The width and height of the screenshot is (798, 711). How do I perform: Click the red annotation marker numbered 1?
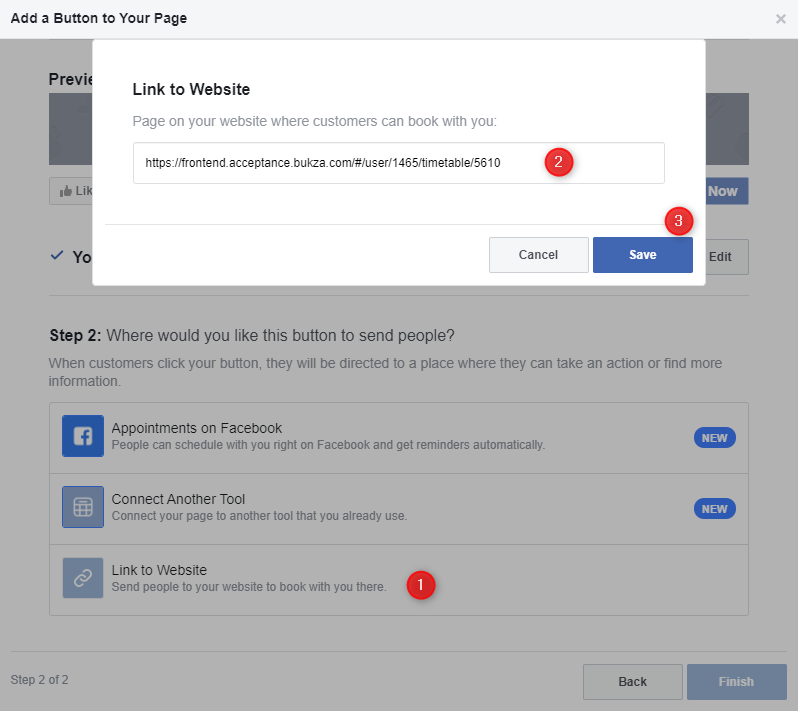coord(421,585)
